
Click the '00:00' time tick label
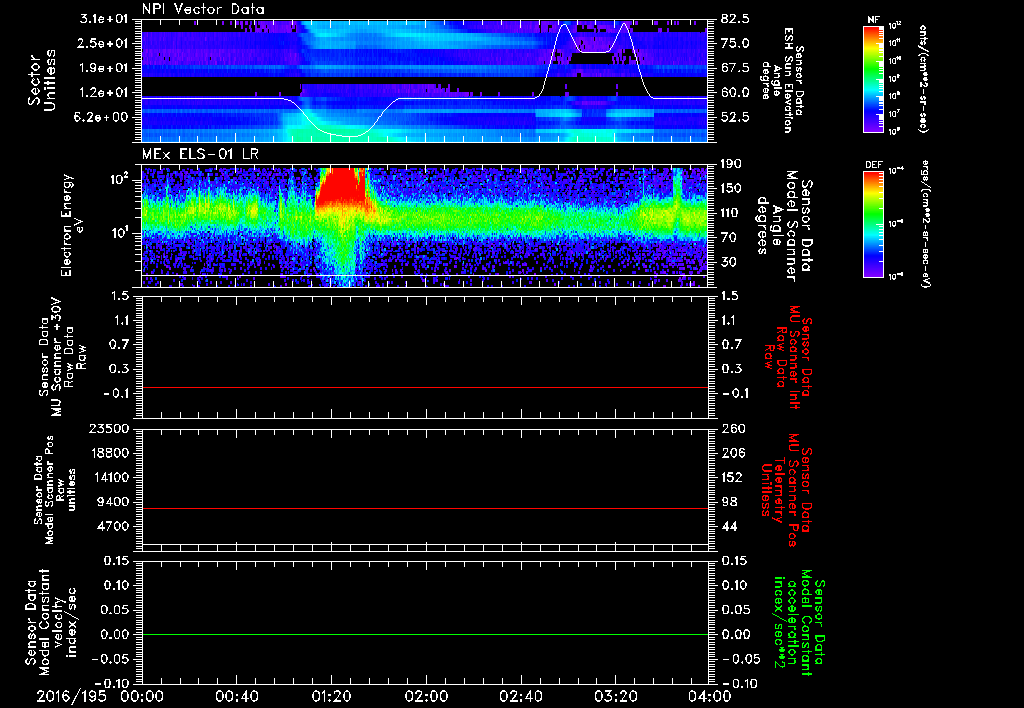click(142, 696)
